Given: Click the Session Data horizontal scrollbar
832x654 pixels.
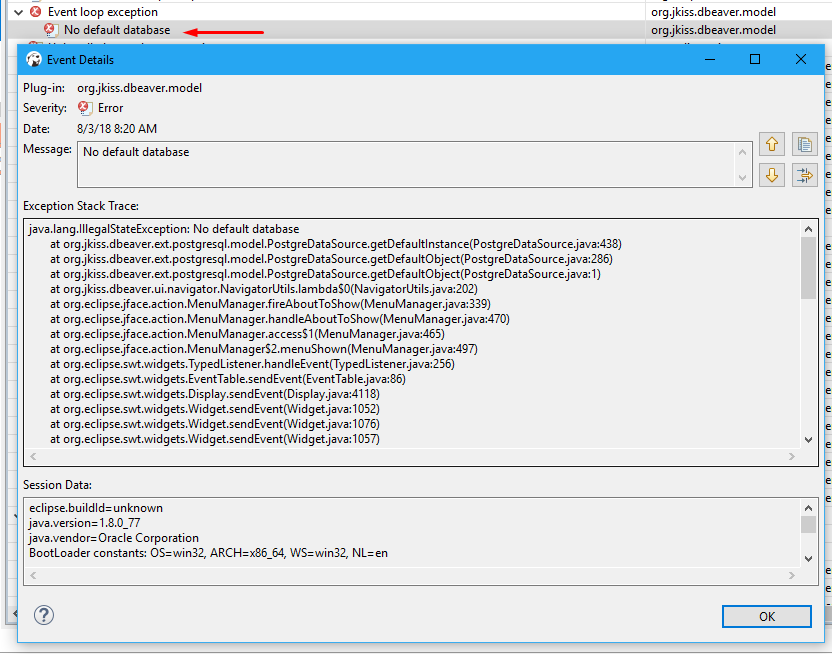Looking at the screenshot, I should click(400, 575).
